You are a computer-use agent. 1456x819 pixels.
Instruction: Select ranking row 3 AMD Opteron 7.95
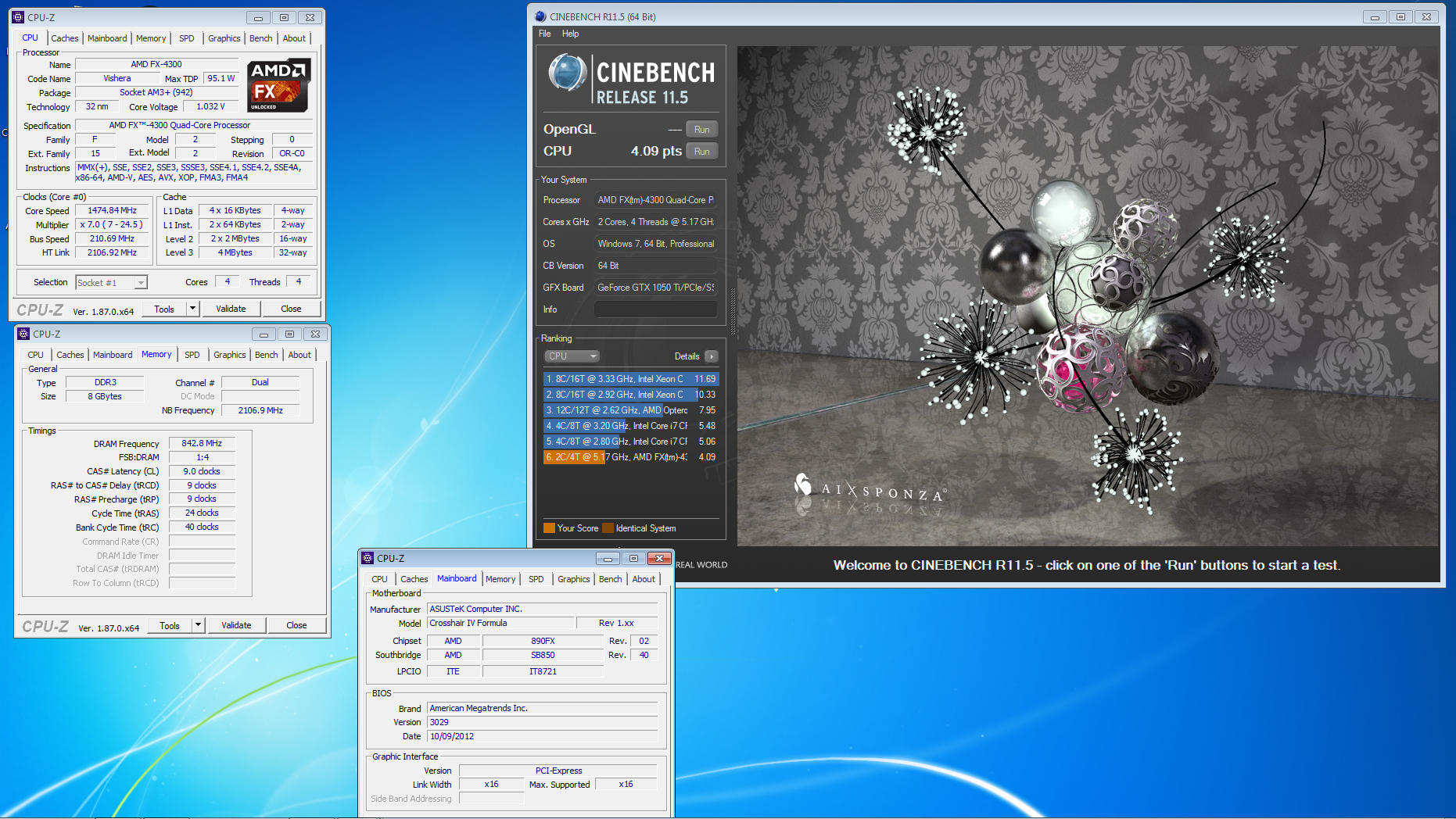tap(630, 410)
